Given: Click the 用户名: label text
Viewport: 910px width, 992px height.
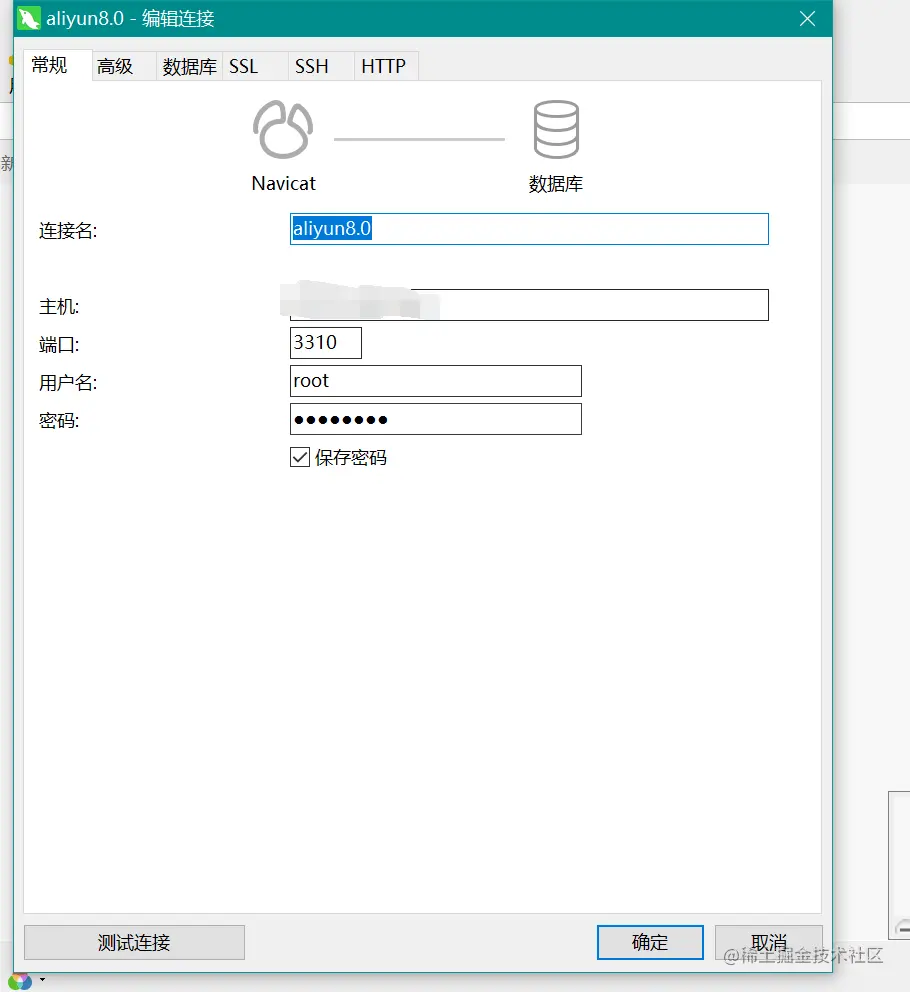Looking at the screenshot, I should point(68,383).
